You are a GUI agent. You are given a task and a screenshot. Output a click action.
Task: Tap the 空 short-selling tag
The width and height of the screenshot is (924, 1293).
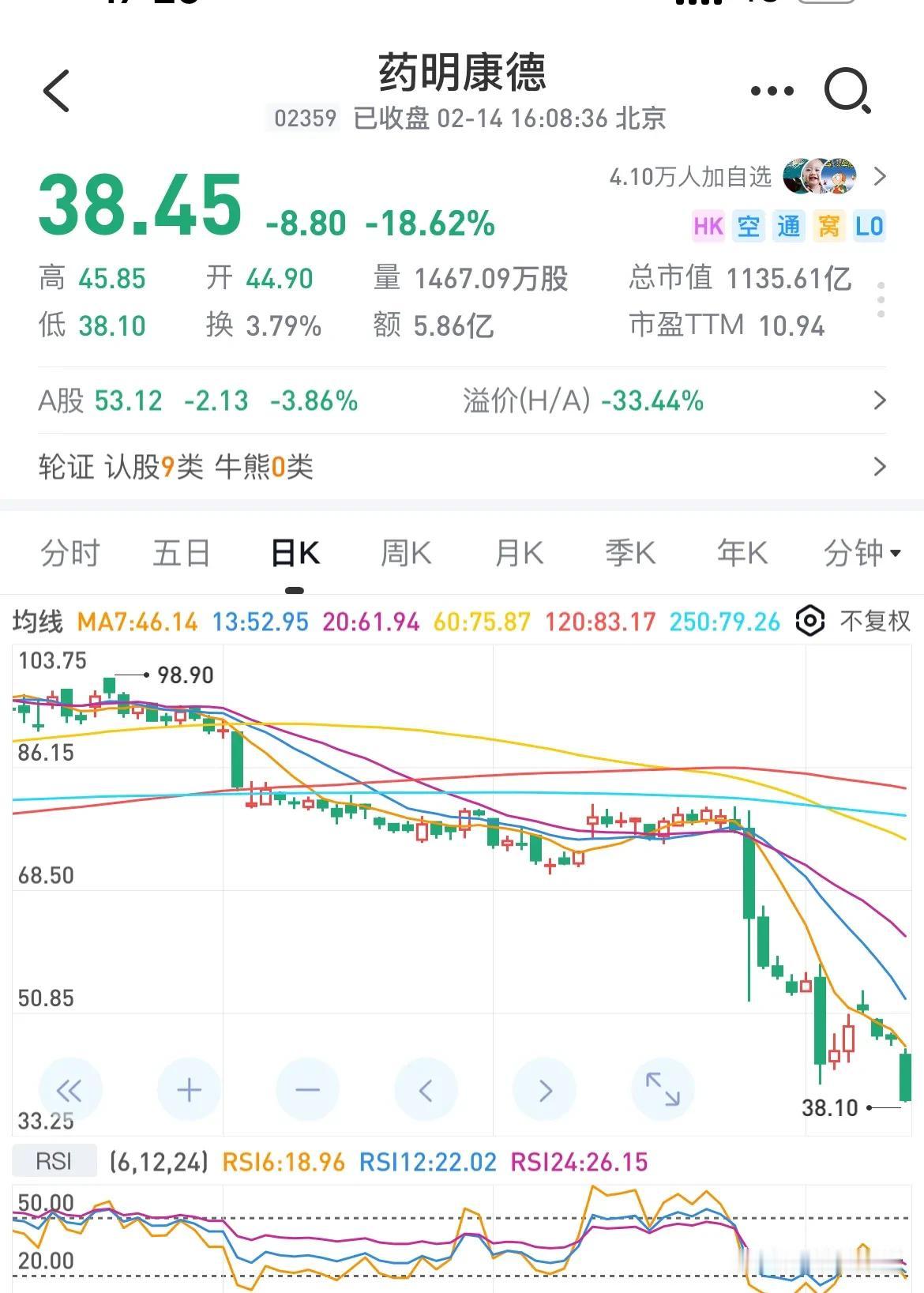[749, 227]
